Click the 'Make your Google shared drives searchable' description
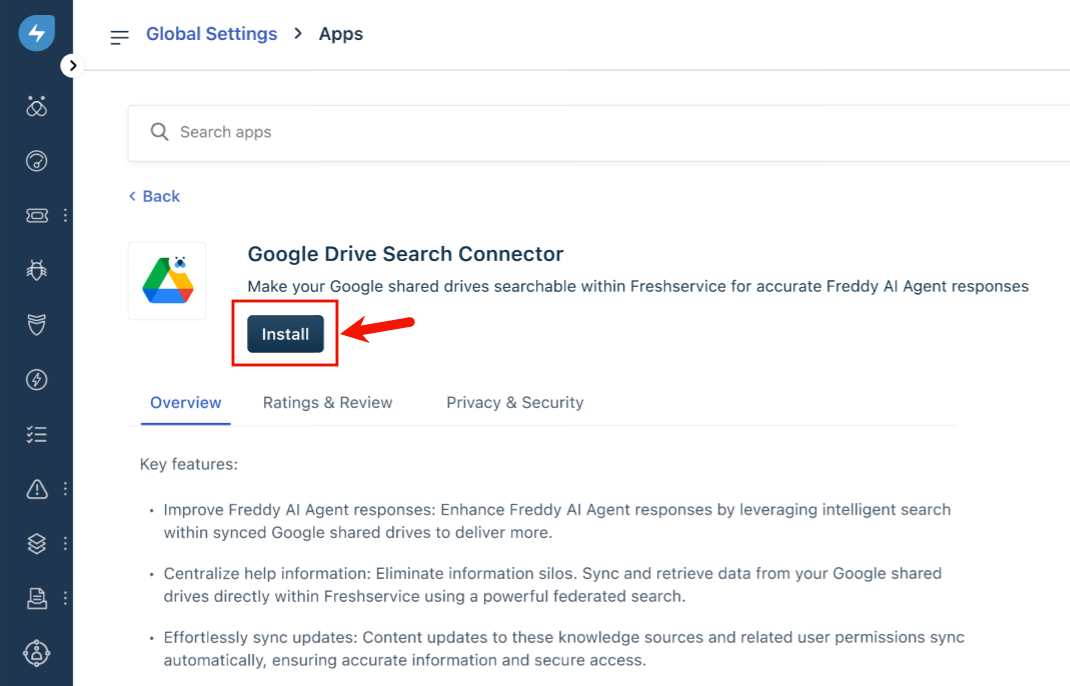Image resolution: width=1070 pixels, height=686 pixels. [638, 286]
